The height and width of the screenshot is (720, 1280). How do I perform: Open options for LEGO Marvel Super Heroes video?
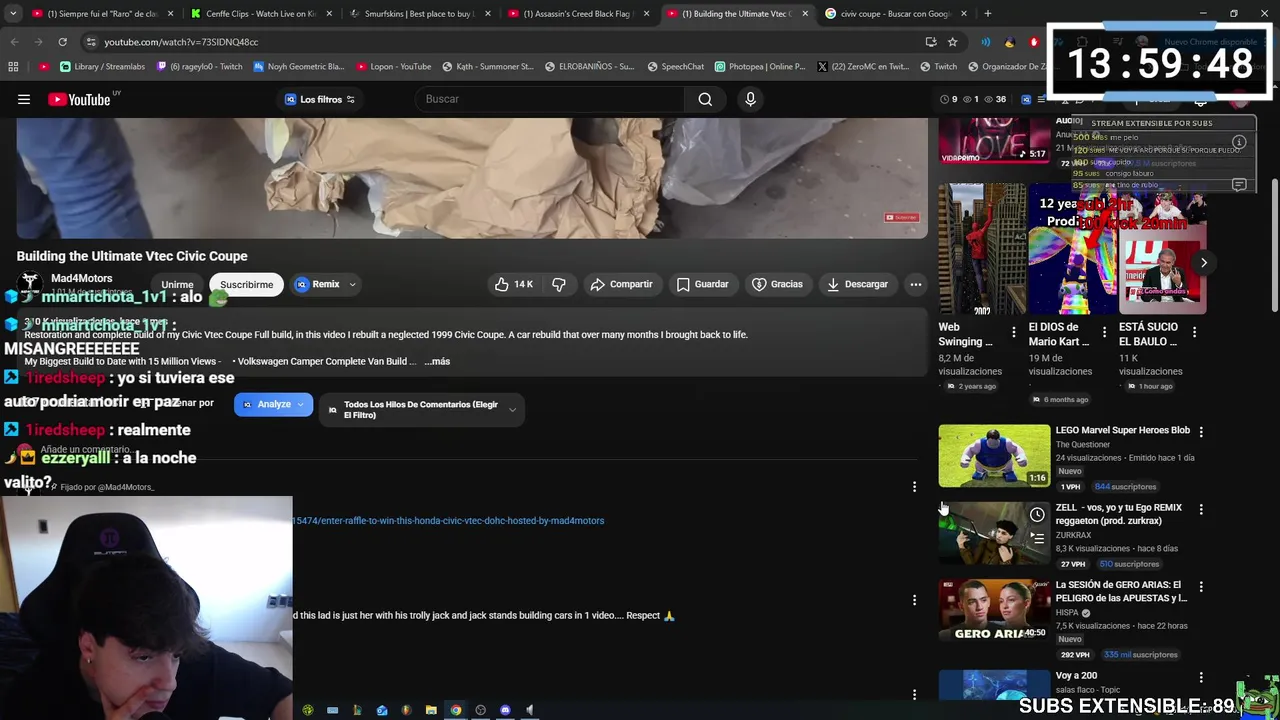point(1201,432)
